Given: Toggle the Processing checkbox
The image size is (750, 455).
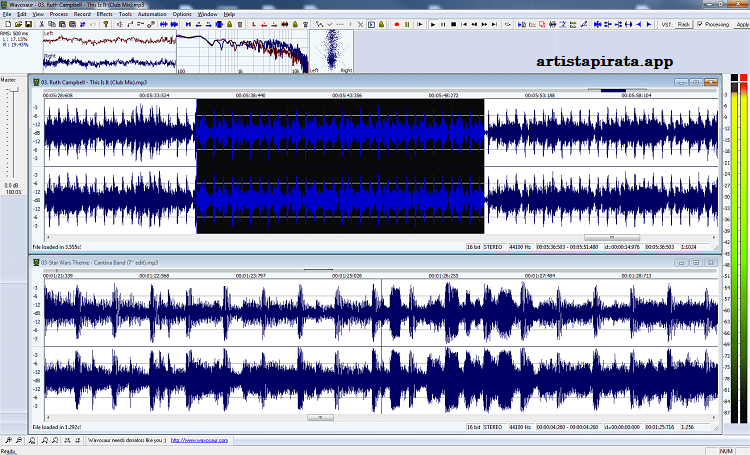Looking at the screenshot, I should [700, 24].
